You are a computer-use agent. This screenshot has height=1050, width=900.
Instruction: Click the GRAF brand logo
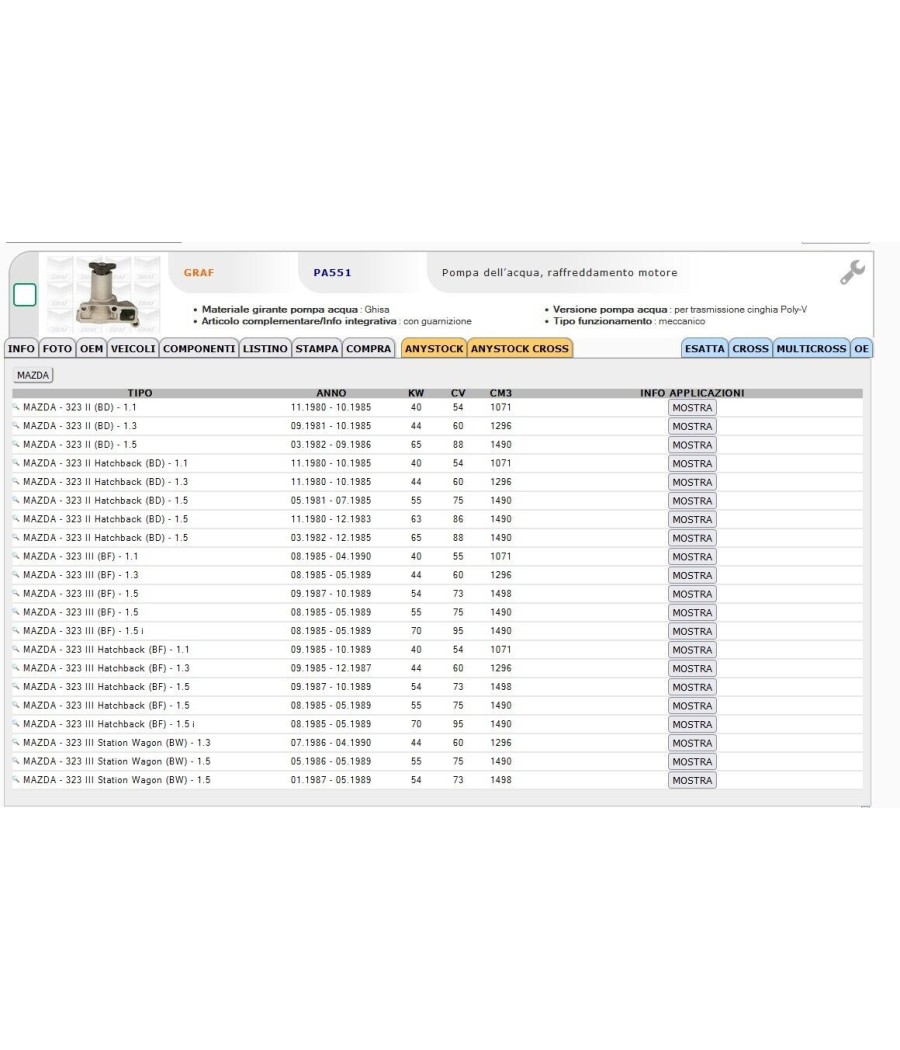[x=199, y=273]
